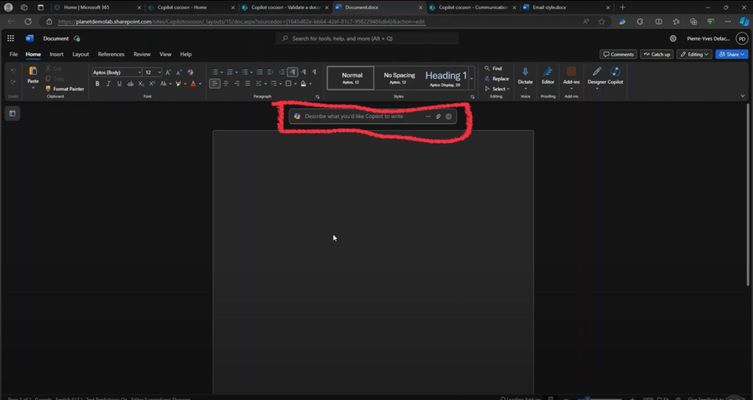Click Find in the Editing group
This screenshot has width=753, height=400.
tap(493, 69)
